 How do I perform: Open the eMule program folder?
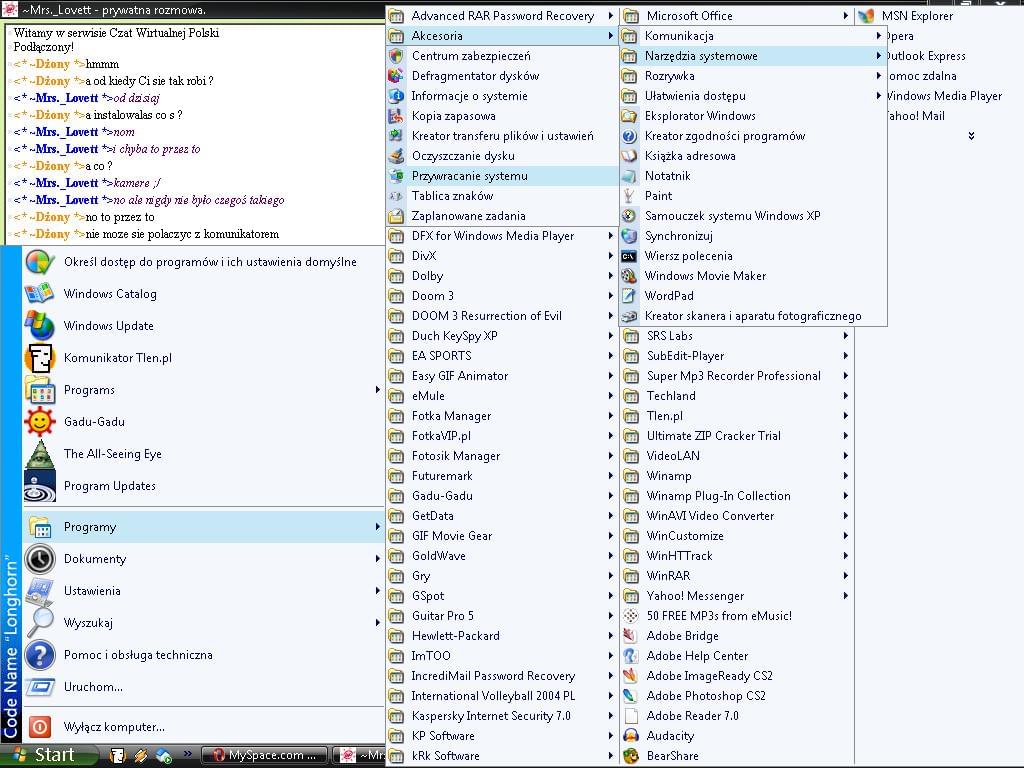point(502,396)
